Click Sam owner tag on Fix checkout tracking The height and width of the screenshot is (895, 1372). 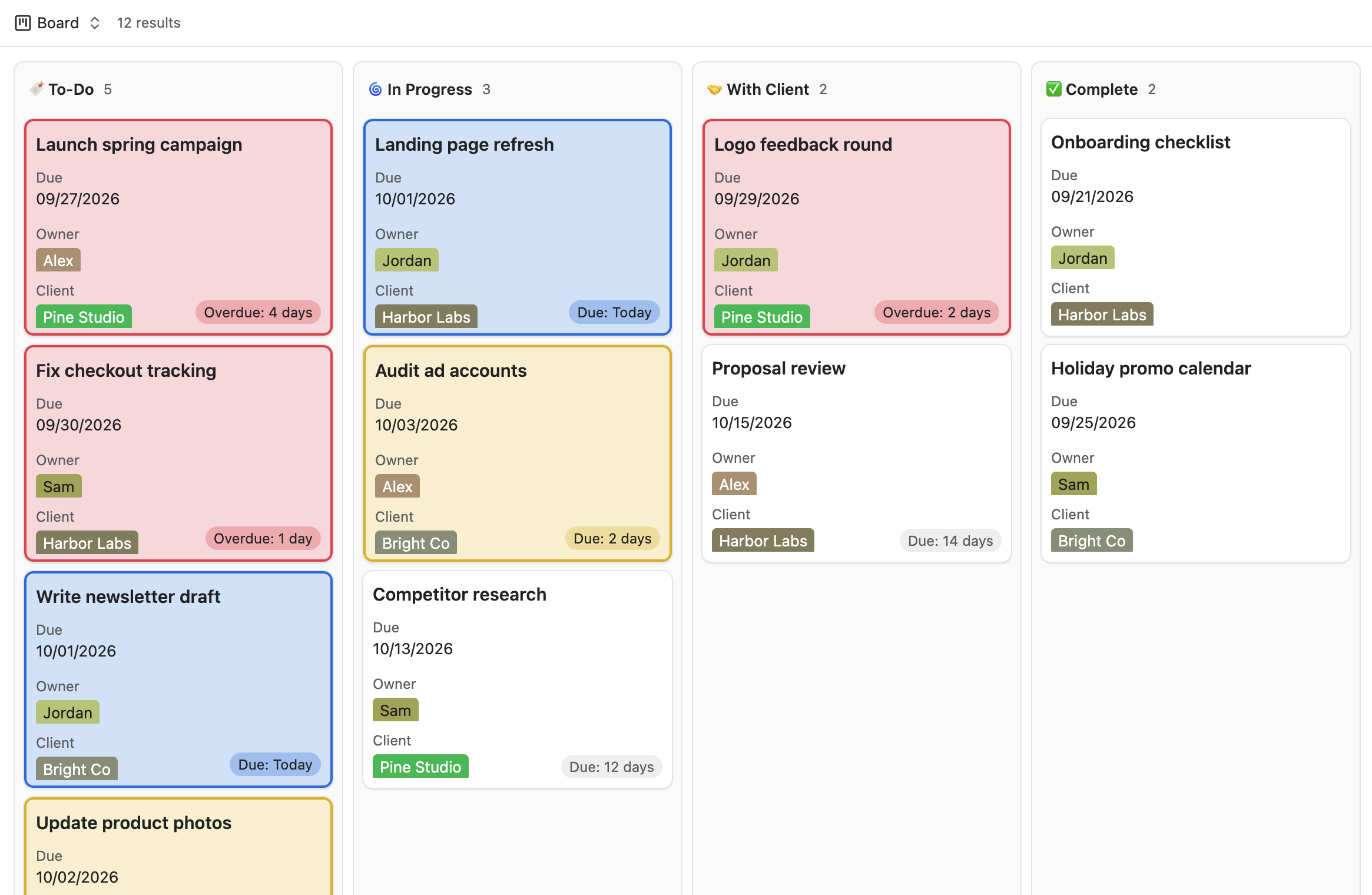coord(59,486)
